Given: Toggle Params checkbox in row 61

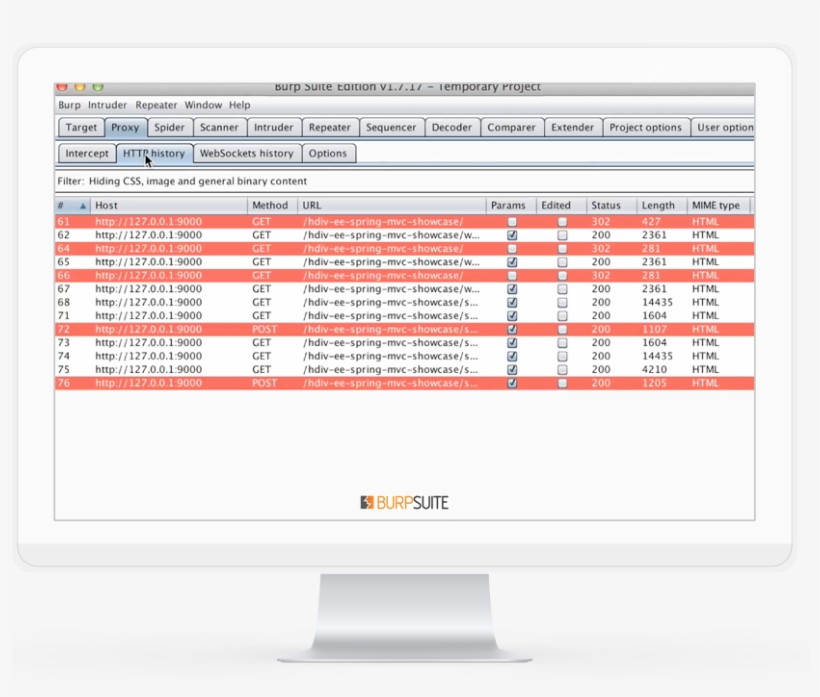Looking at the screenshot, I should [512, 222].
